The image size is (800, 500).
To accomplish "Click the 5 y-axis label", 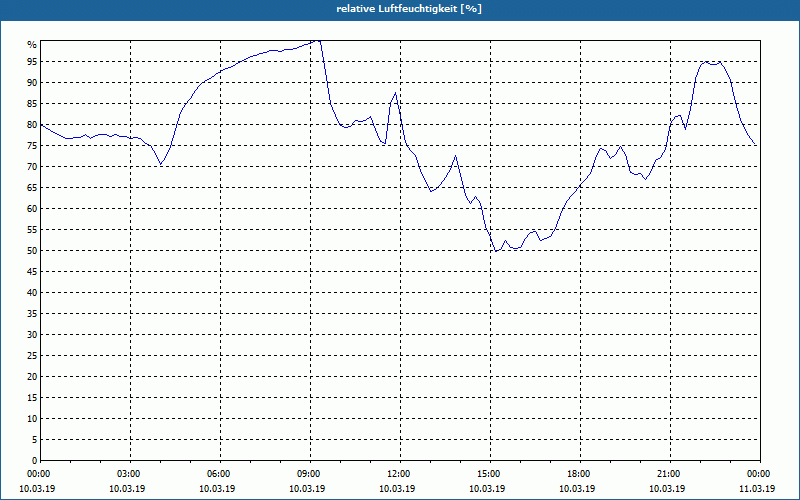I will coord(34,440).
